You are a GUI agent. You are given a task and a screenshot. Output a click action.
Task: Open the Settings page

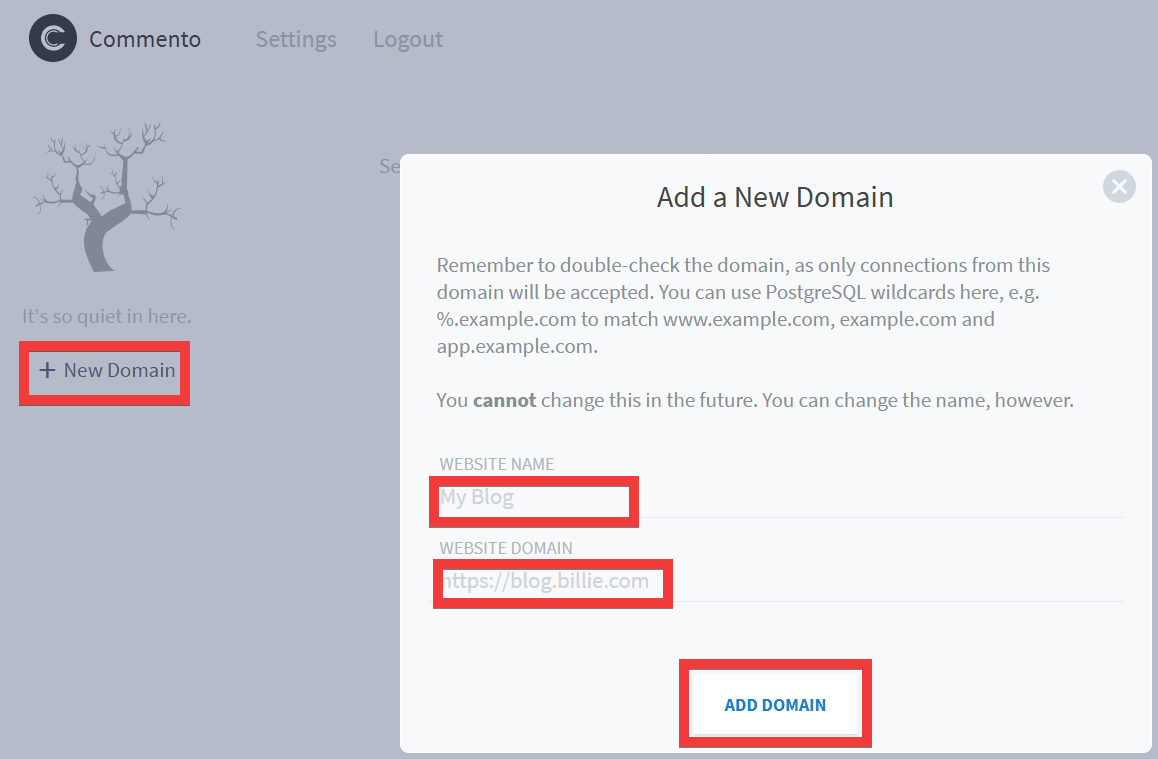tap(296, 39)
